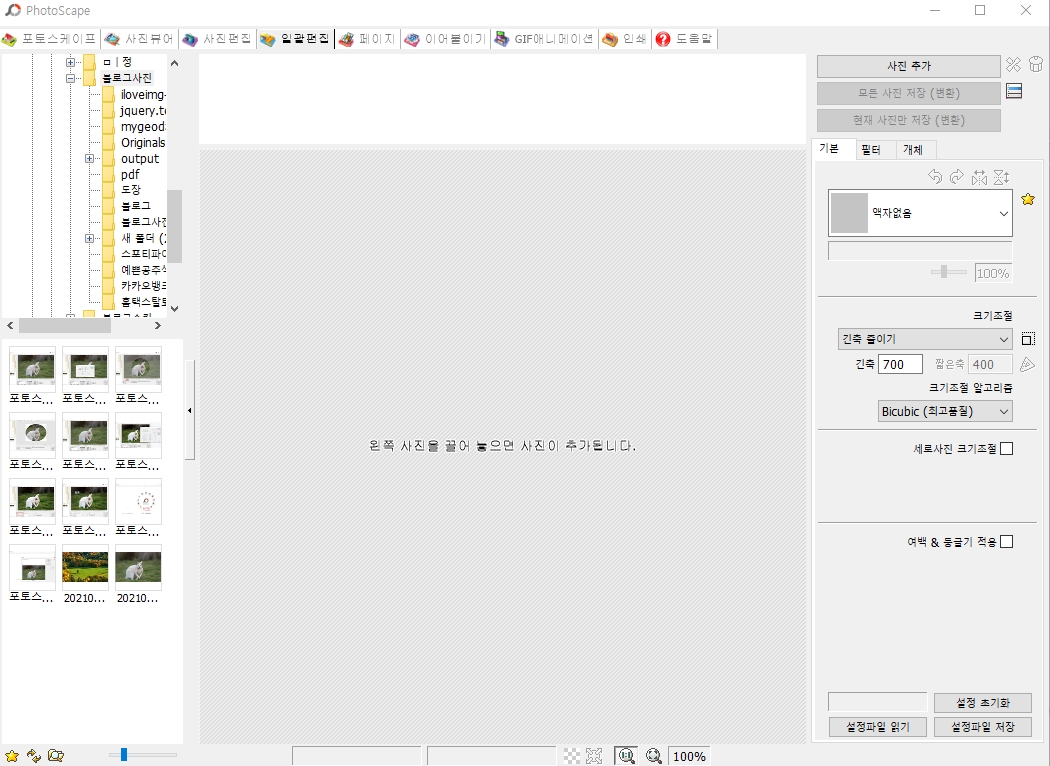
Task: Click the undo arrow icon
Action: [x=936, y=176]
